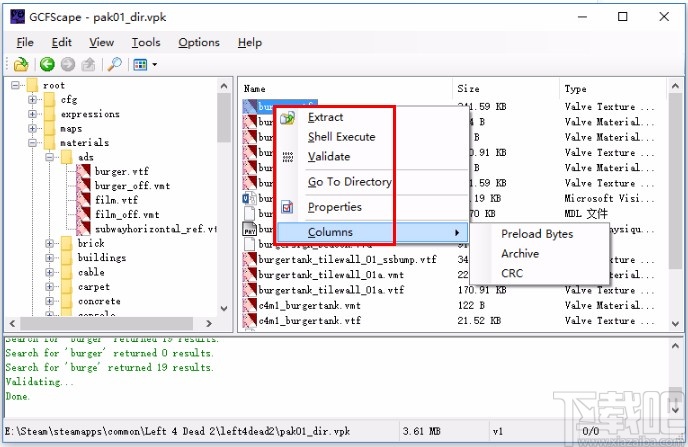The height and width of the screenshot is (447, 688).
Task: Open Search with the magnifier icon
Action: click(115, 64)
